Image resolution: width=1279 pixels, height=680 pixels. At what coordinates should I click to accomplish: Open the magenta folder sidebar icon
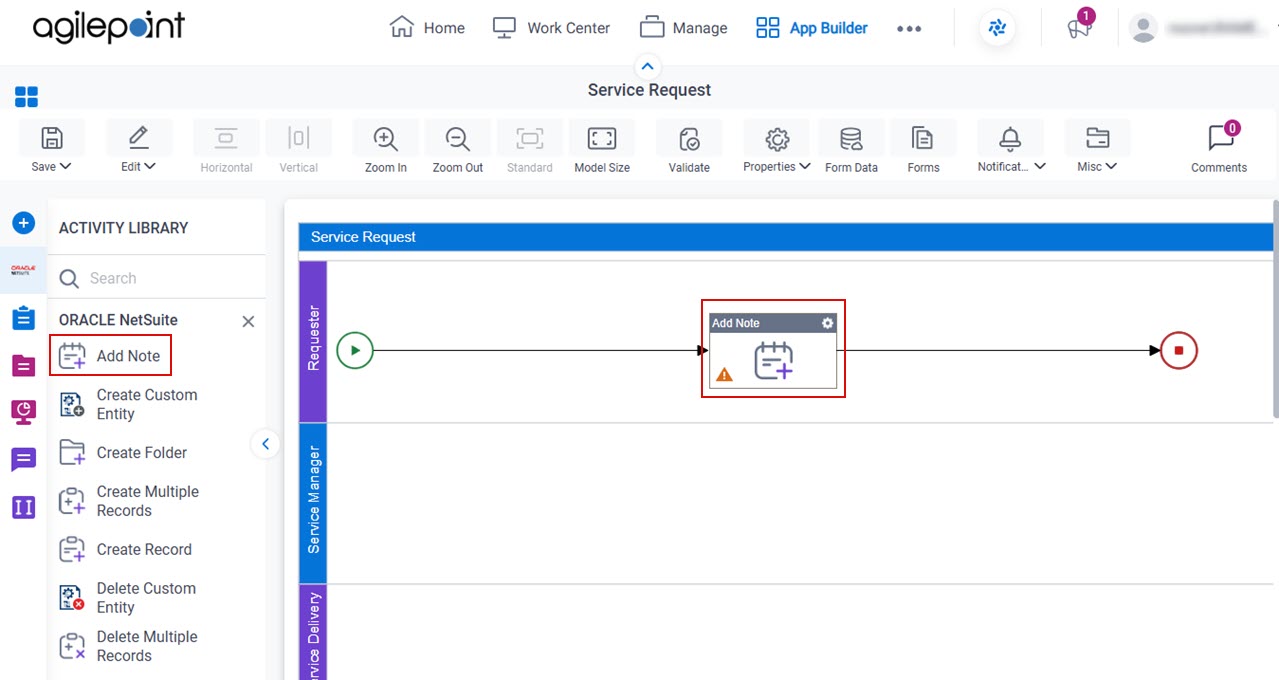pos(24,365)
